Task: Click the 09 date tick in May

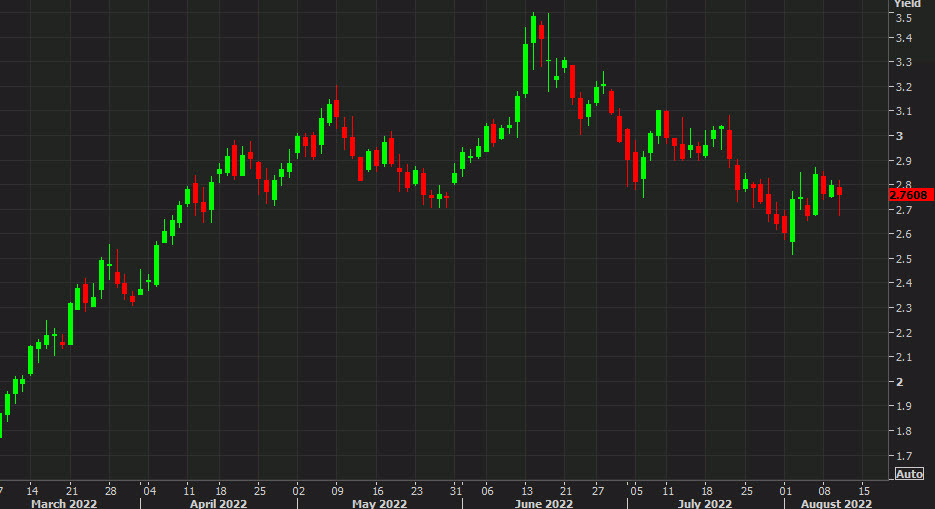Action: [x=338, y=491]
